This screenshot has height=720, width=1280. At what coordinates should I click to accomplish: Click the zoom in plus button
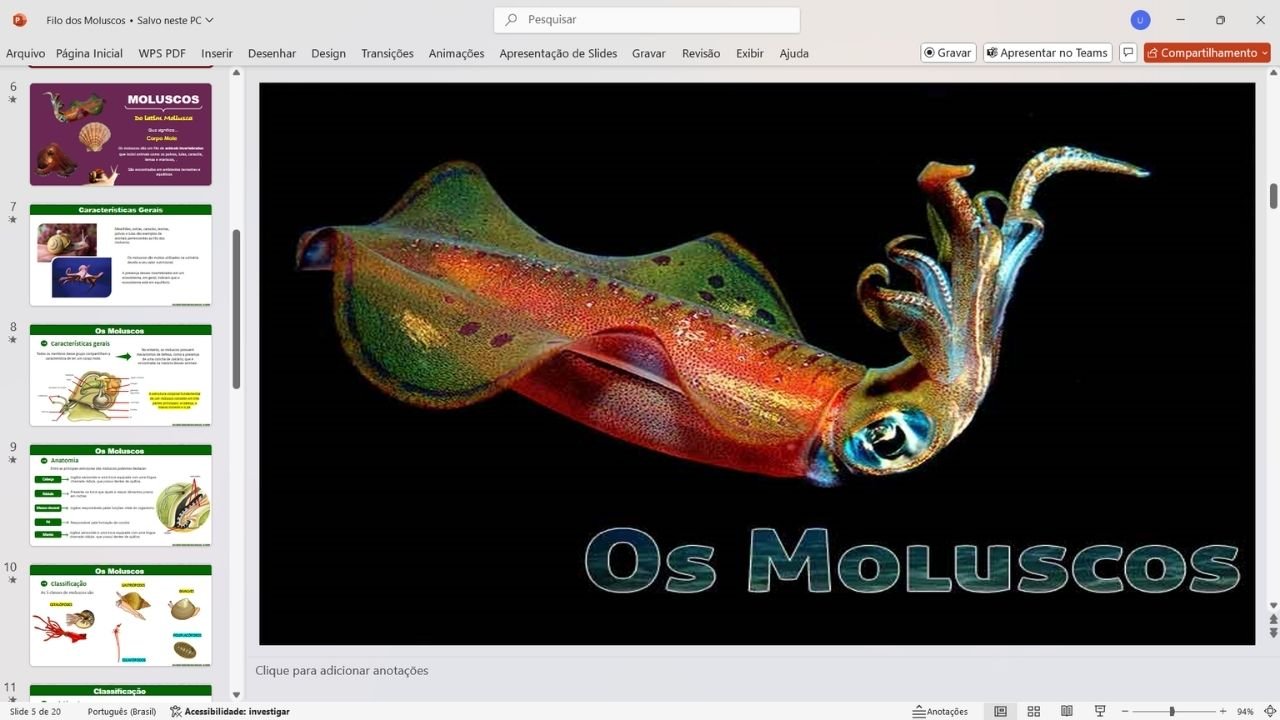coord(1222,712)
